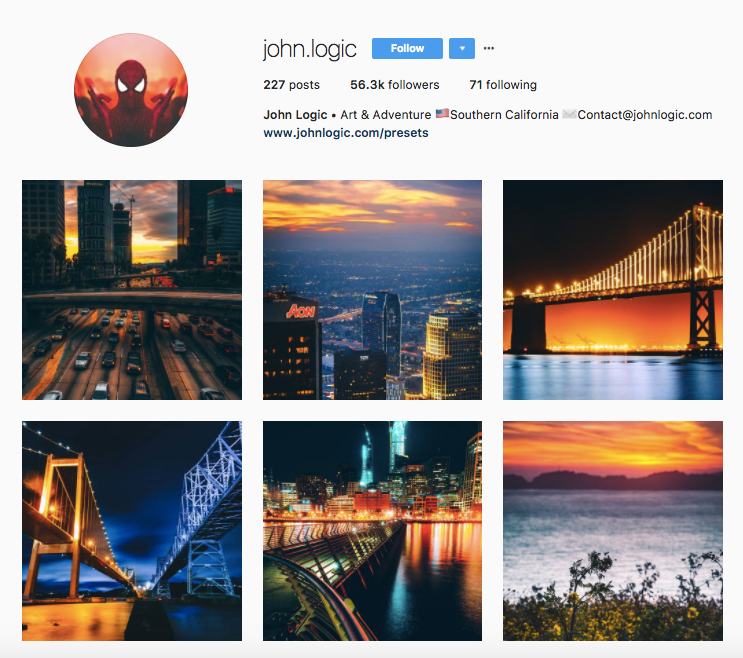
Task: Click the Spider-Man profile picture
Action: click(x=131, y=90)
